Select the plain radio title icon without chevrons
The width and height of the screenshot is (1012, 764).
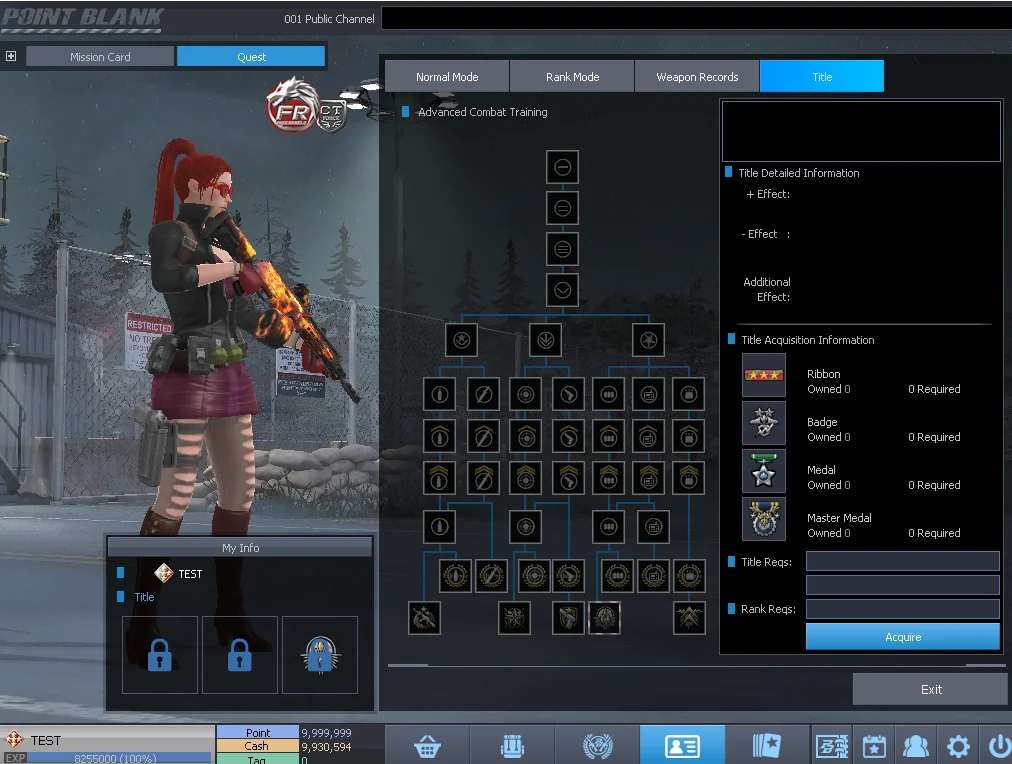[x=649, y=394]
